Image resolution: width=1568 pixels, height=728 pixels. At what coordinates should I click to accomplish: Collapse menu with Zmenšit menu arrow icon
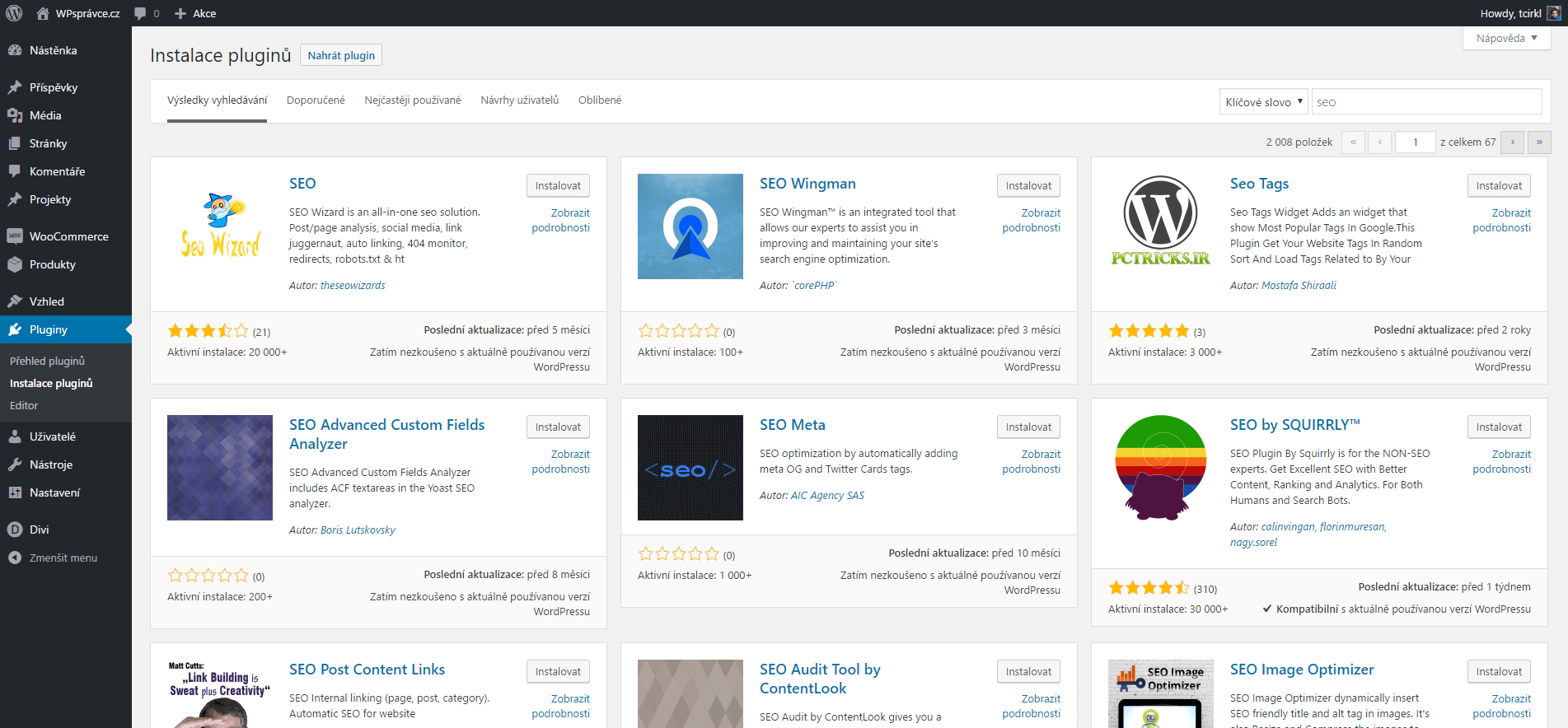(15, 558)
